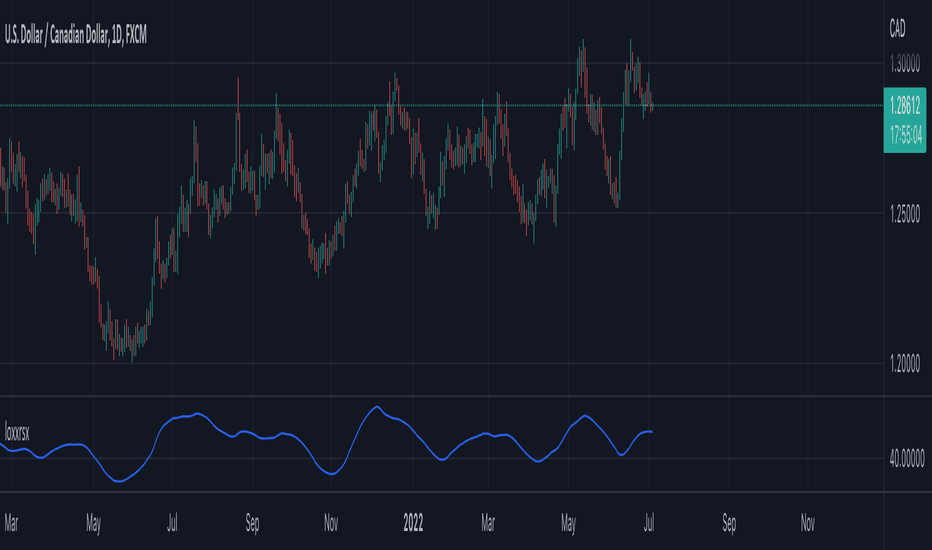
Task: Click the dotted current price line
Action: (442, 105)
